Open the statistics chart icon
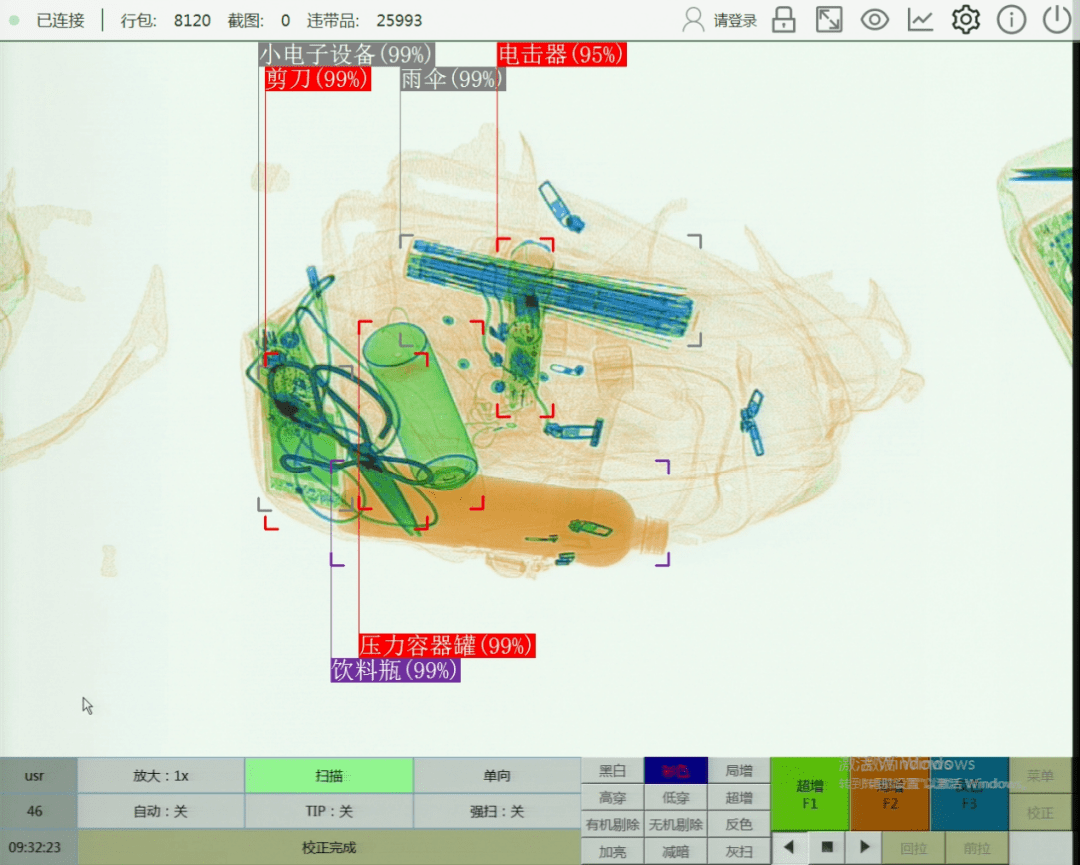 pos(920,20)
